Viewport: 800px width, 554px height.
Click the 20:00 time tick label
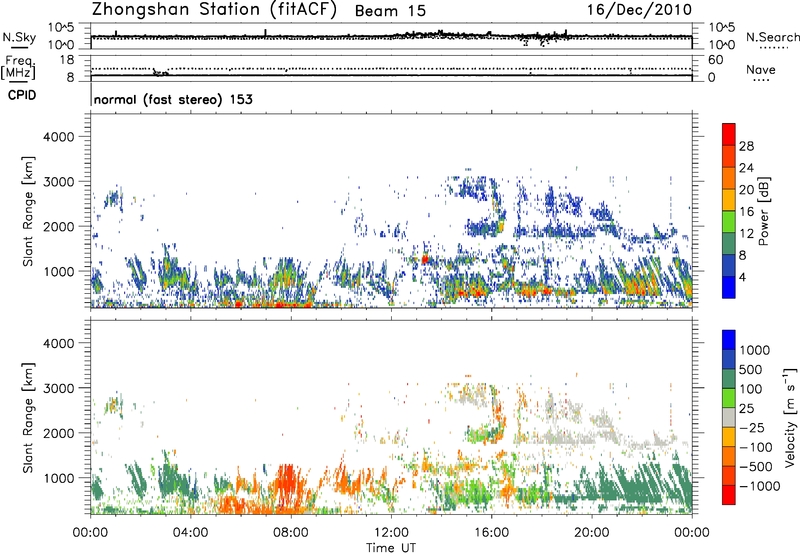click(x=592, y=533)
